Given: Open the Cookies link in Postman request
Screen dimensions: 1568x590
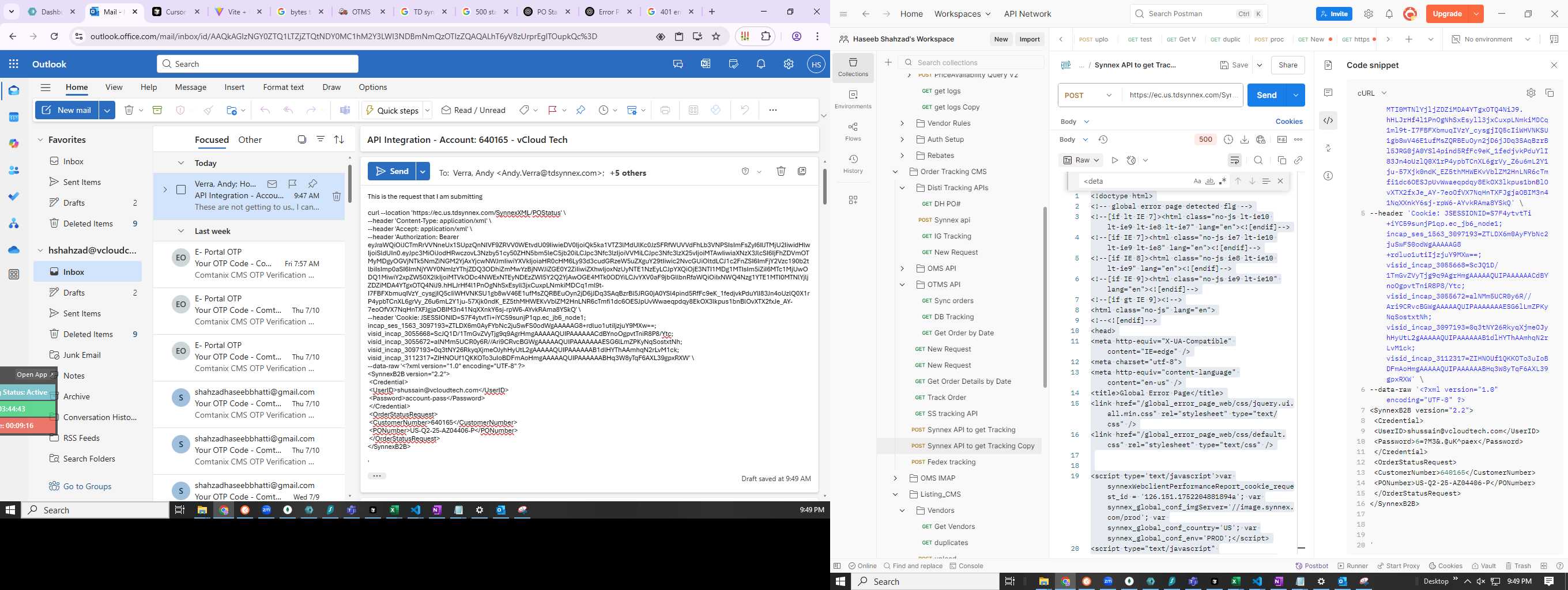Looking at the screenshot, I should coord(1288,122).
